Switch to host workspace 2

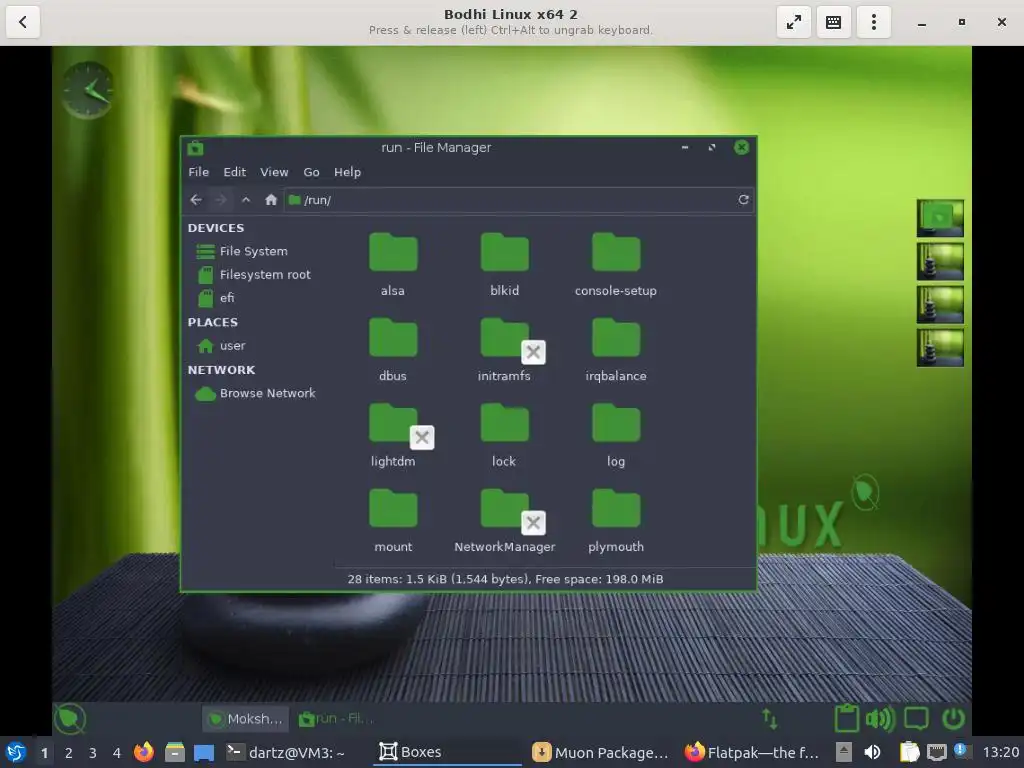(x=69, y=753)
